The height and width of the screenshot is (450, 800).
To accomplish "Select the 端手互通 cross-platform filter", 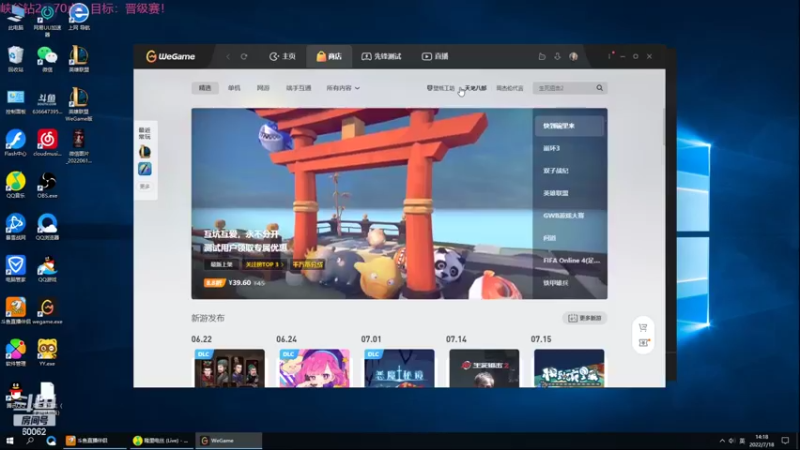I will pos(298,88).
